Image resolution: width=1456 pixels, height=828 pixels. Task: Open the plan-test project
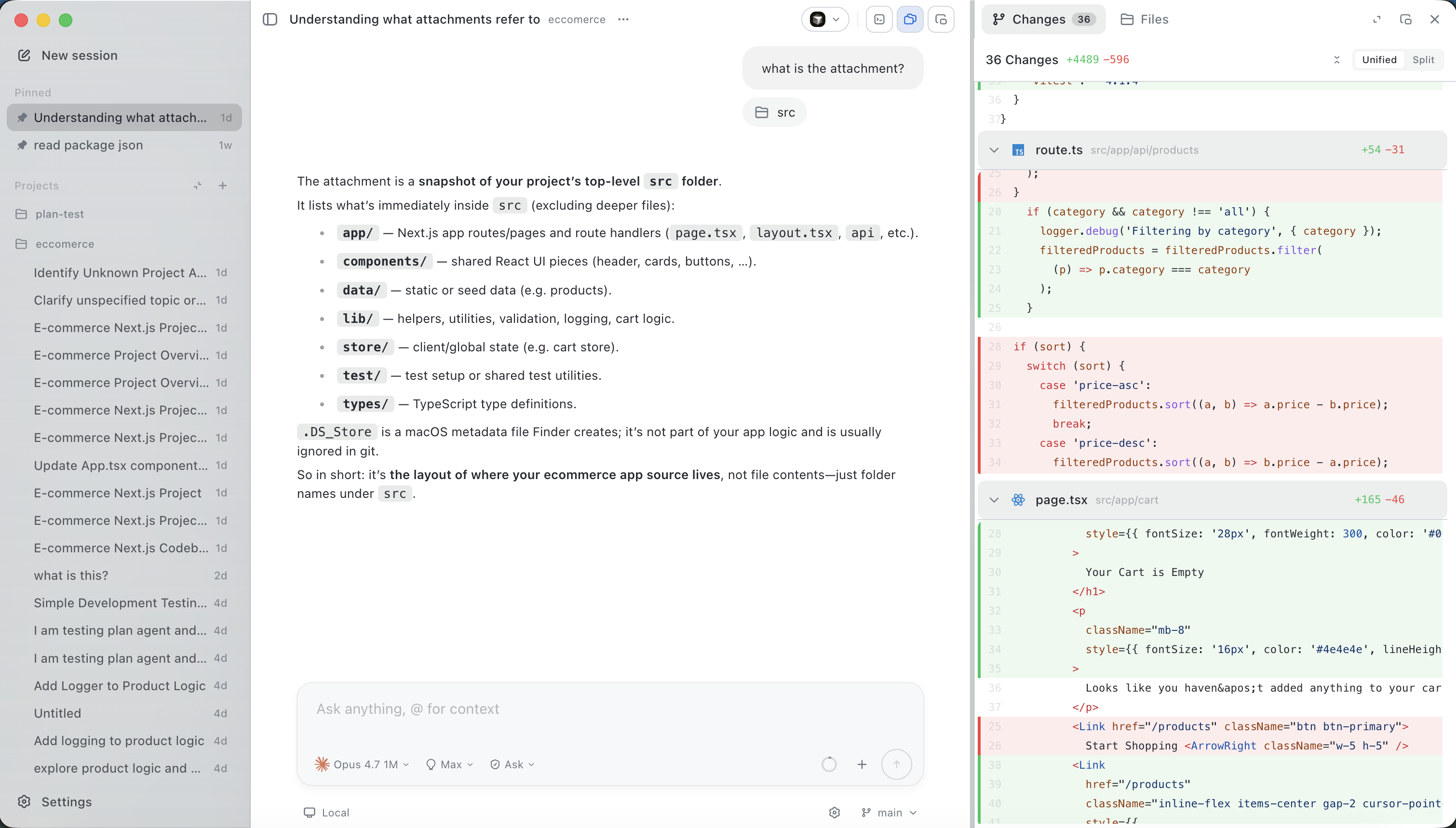point(124,214)
